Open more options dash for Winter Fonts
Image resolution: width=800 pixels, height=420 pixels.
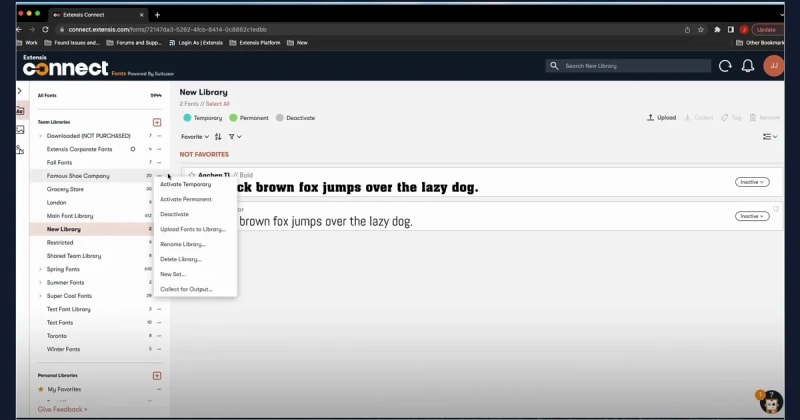(x=159, y=349)
